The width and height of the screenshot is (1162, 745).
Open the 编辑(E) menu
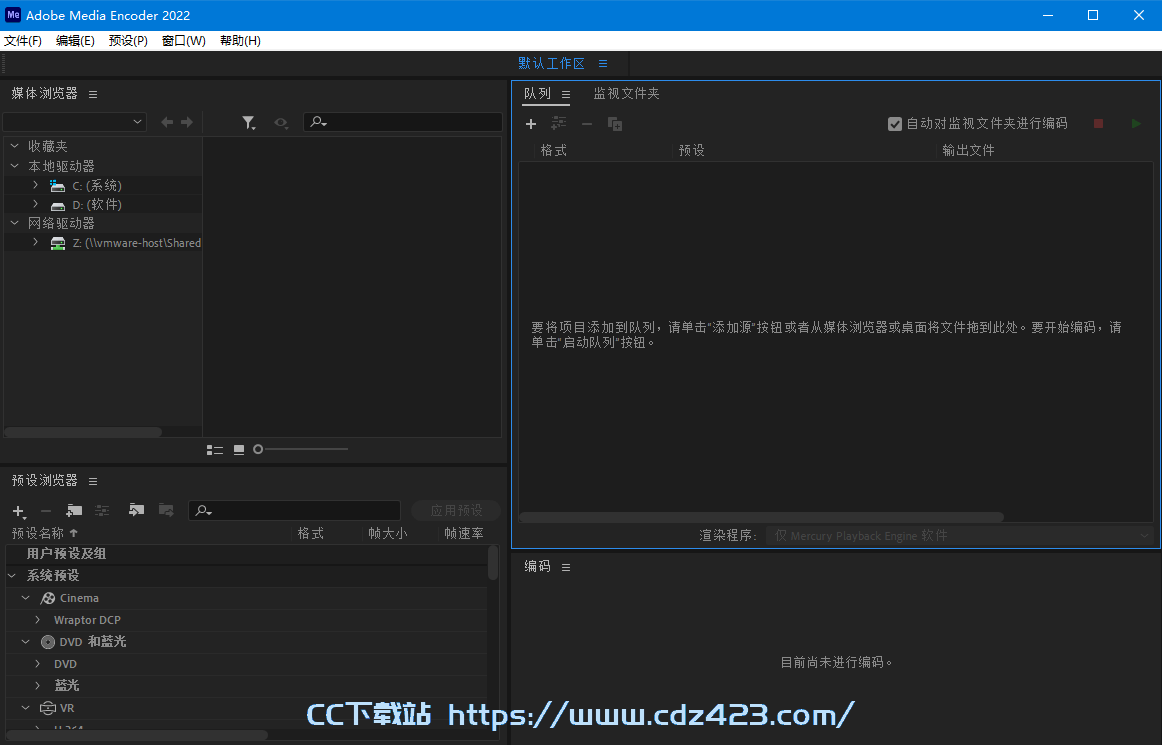(x=75, y=41)
